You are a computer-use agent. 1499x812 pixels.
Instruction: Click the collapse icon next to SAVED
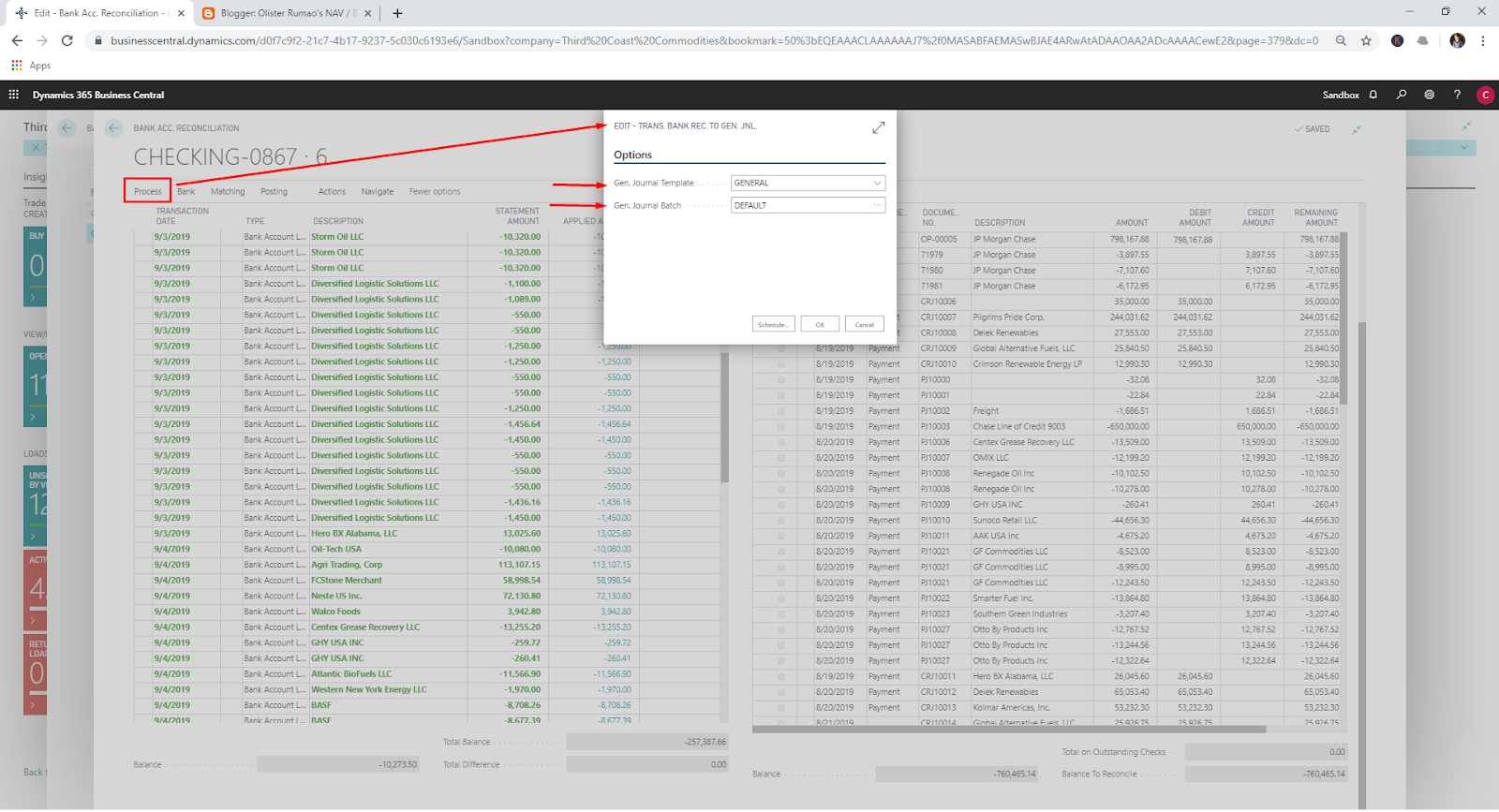(x=1357, y=129)
